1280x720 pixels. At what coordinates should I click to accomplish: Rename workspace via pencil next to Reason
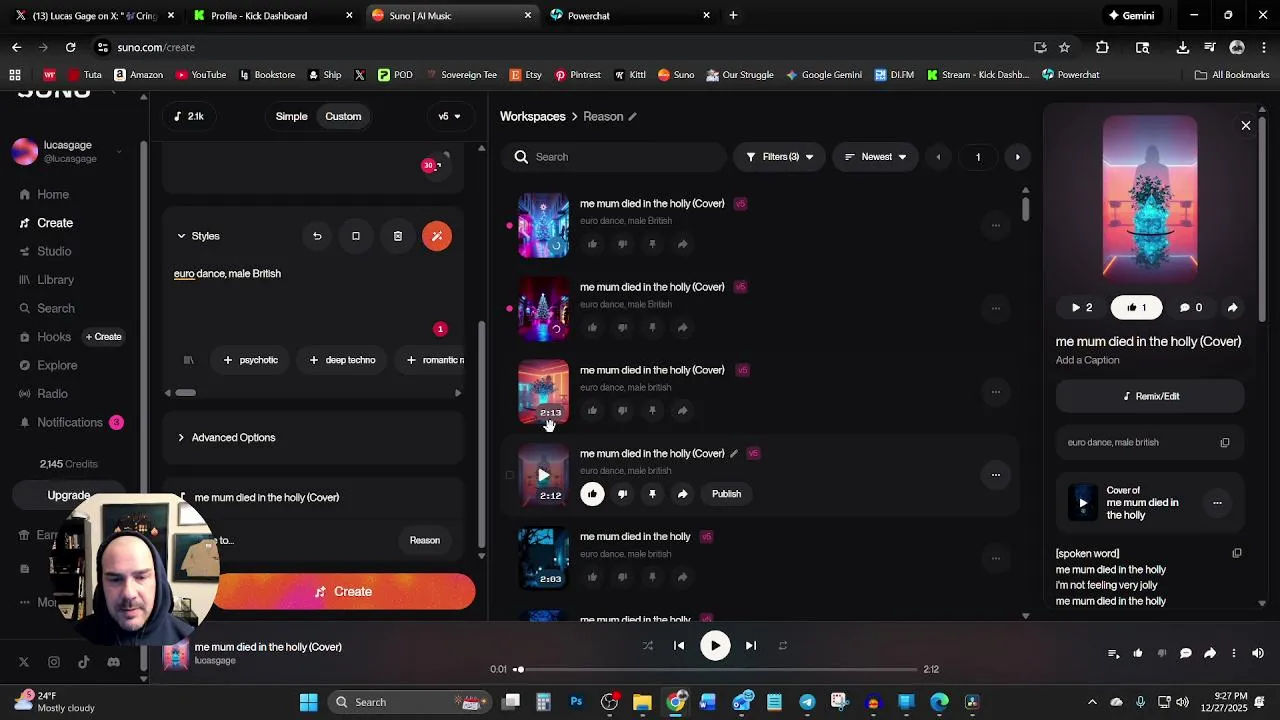click(632, 117)
